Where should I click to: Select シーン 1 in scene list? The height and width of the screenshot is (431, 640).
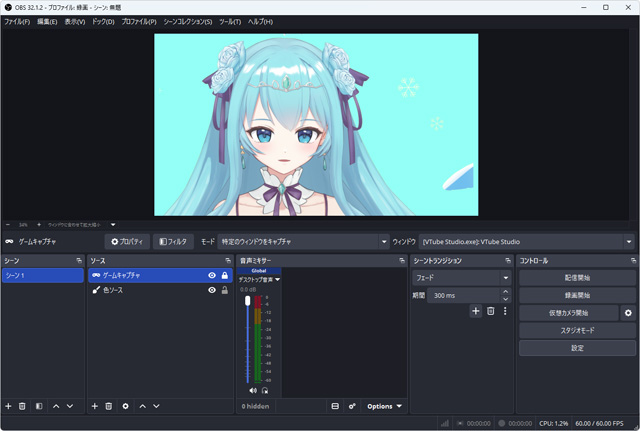[x=43, y=275]
